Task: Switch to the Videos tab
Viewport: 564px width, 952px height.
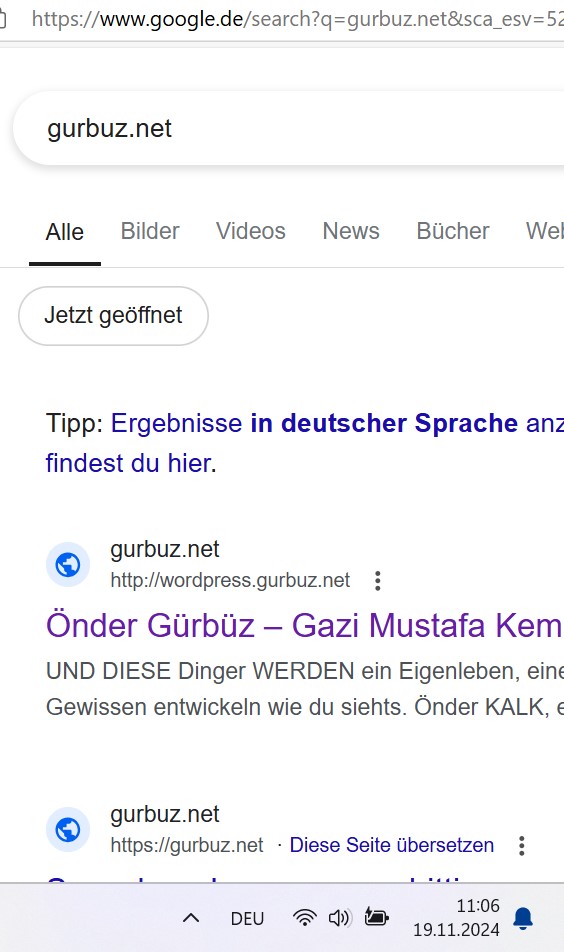Action: pyautogui.click(x=251, y=231)
